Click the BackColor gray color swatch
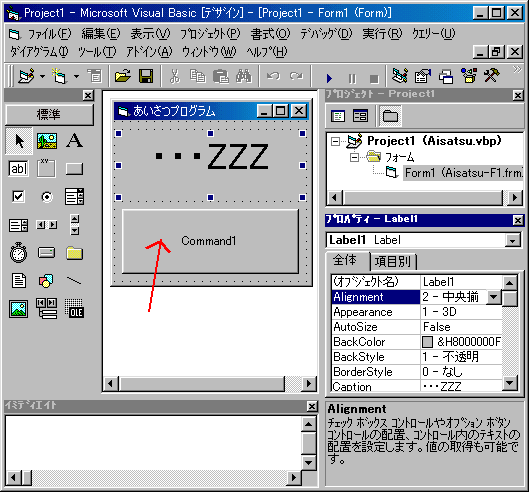Image resolution: width=529 pixels, height=492 pixels. 427,342
